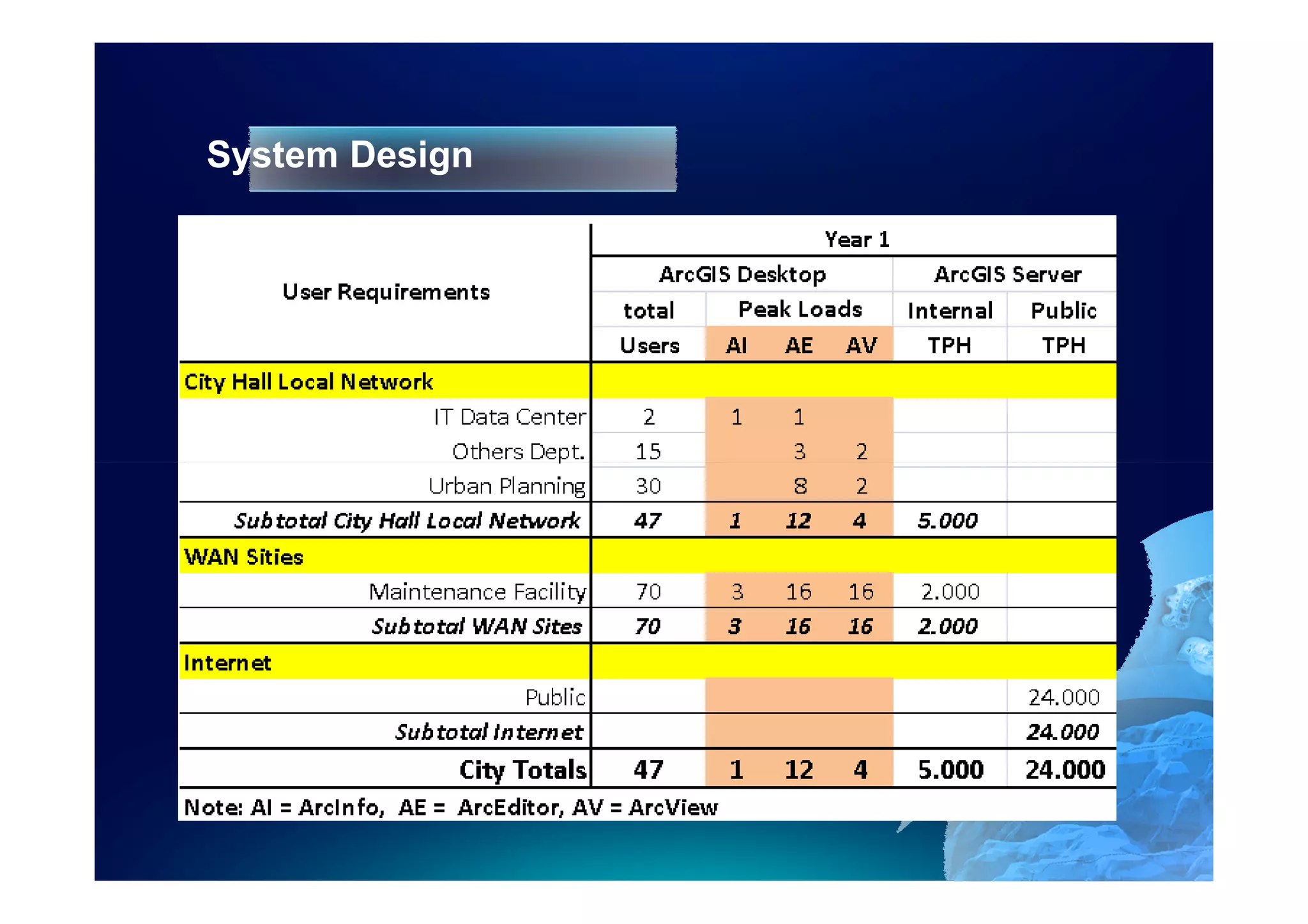Select the 'IT Data Center' row label

click(x=510, y=417)
